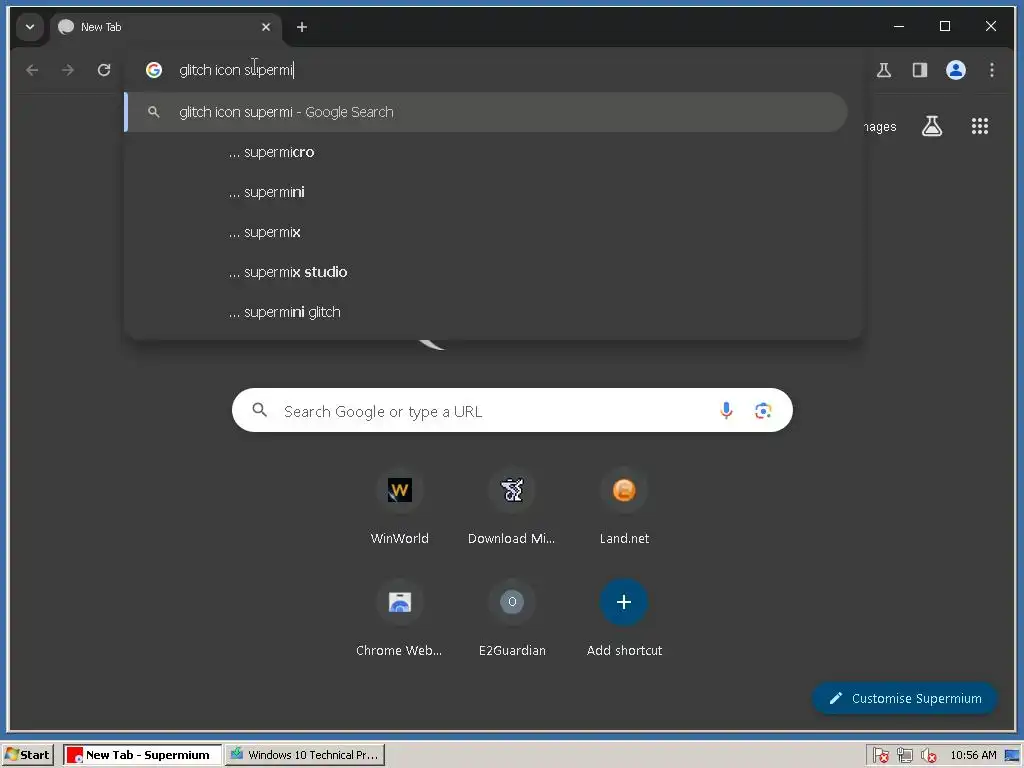This screenshot has width=1024, height=768.
Task: Open the three-dot browser menu
Action: click(992, 70)
